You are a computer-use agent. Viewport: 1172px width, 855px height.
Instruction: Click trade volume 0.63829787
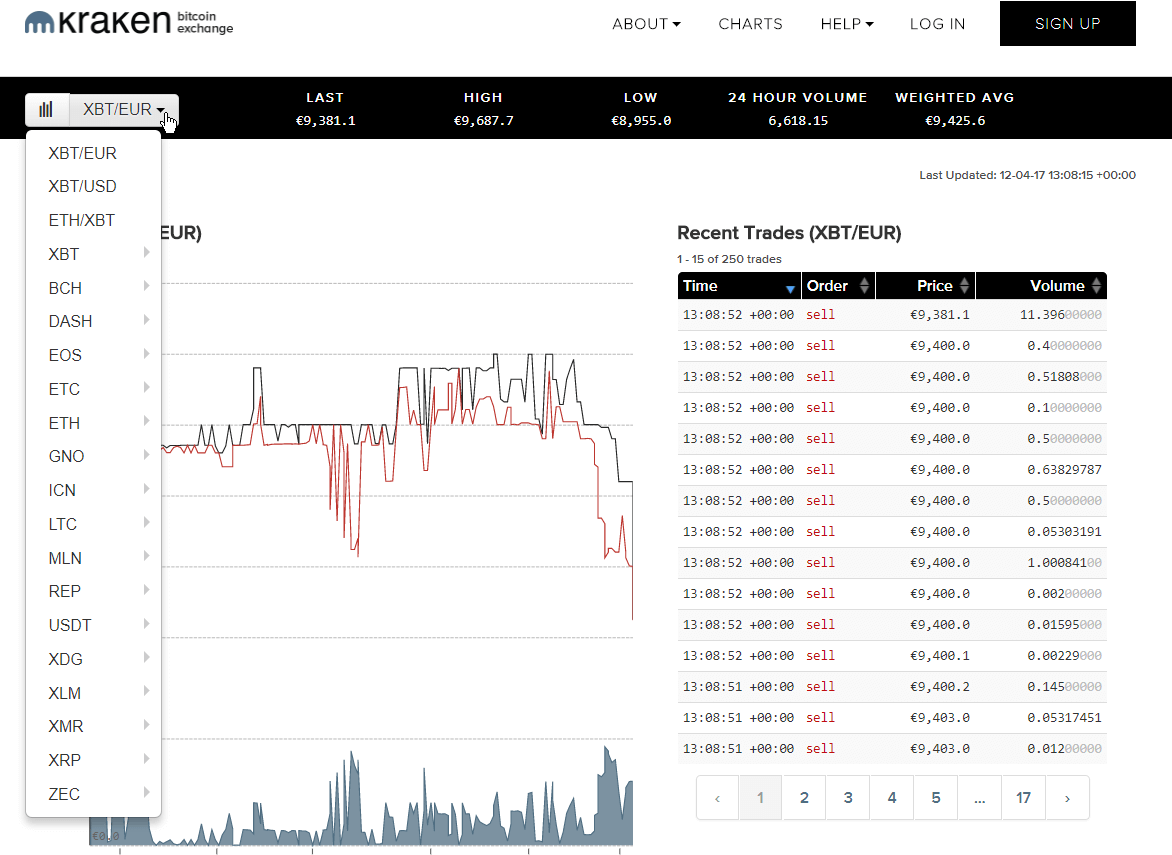point(1064,470)
